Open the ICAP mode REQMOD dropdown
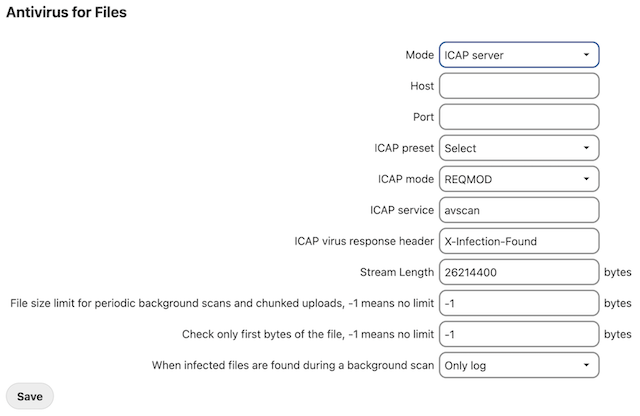This screenshot has width=640, height=416. pos(518,179)
